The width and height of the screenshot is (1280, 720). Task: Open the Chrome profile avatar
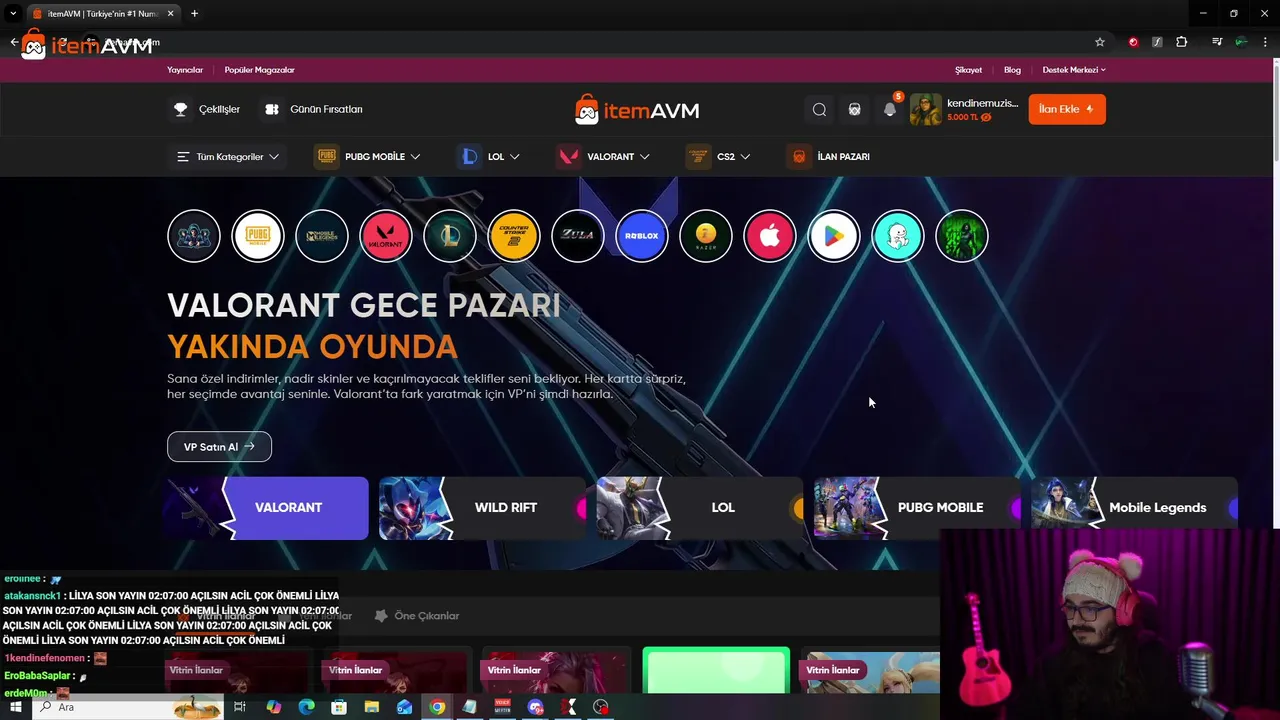tap(1241, 42)
